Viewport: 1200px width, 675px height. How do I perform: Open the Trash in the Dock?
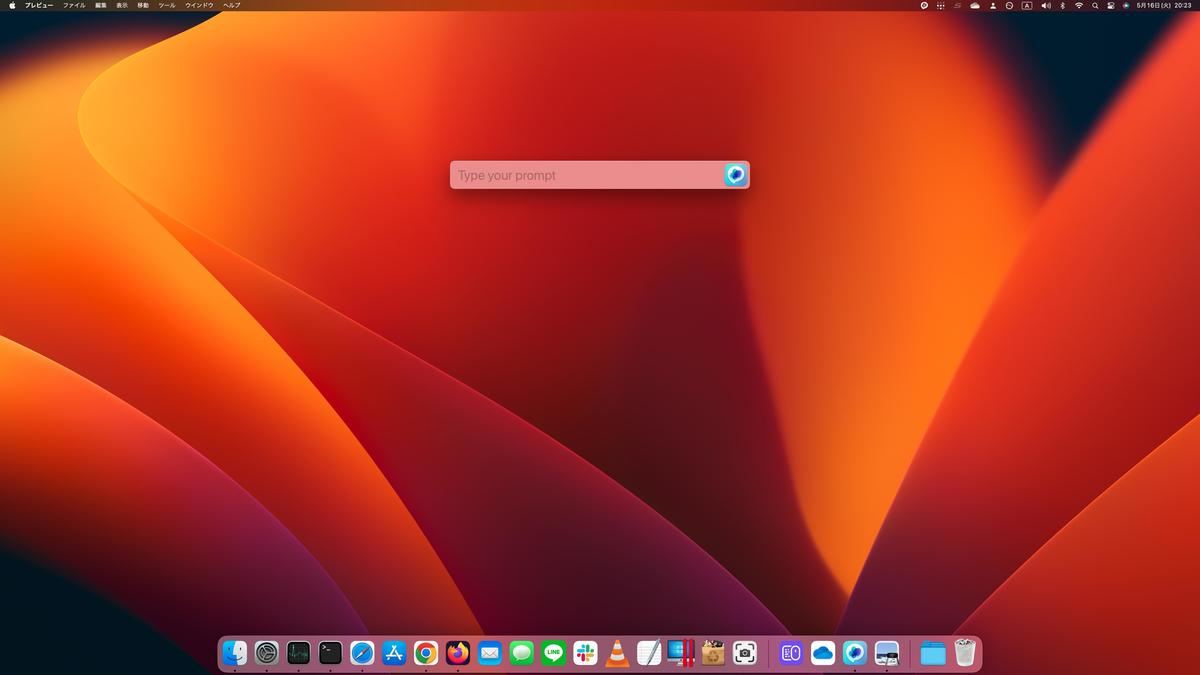tap(965, 653)
